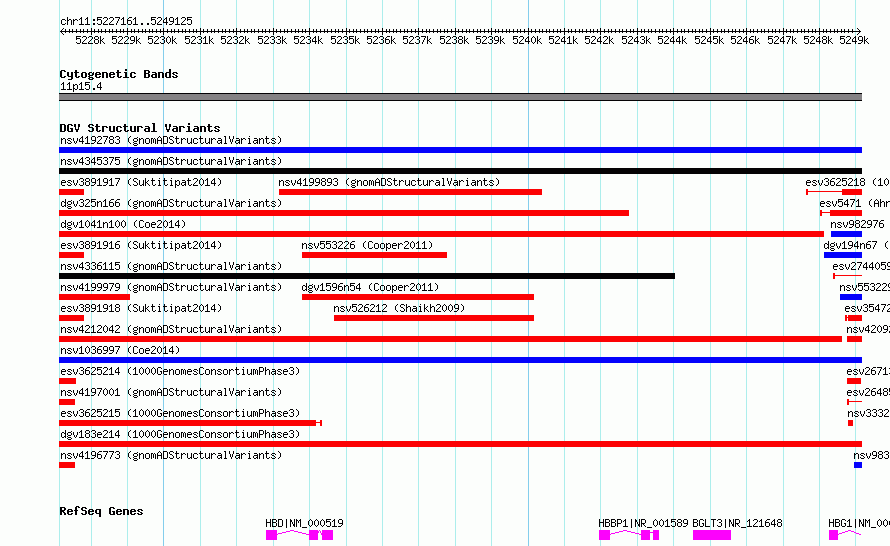Open the HBD NM_000519 gene label
The height and width of the screenshot is (546, 890).
304,523
